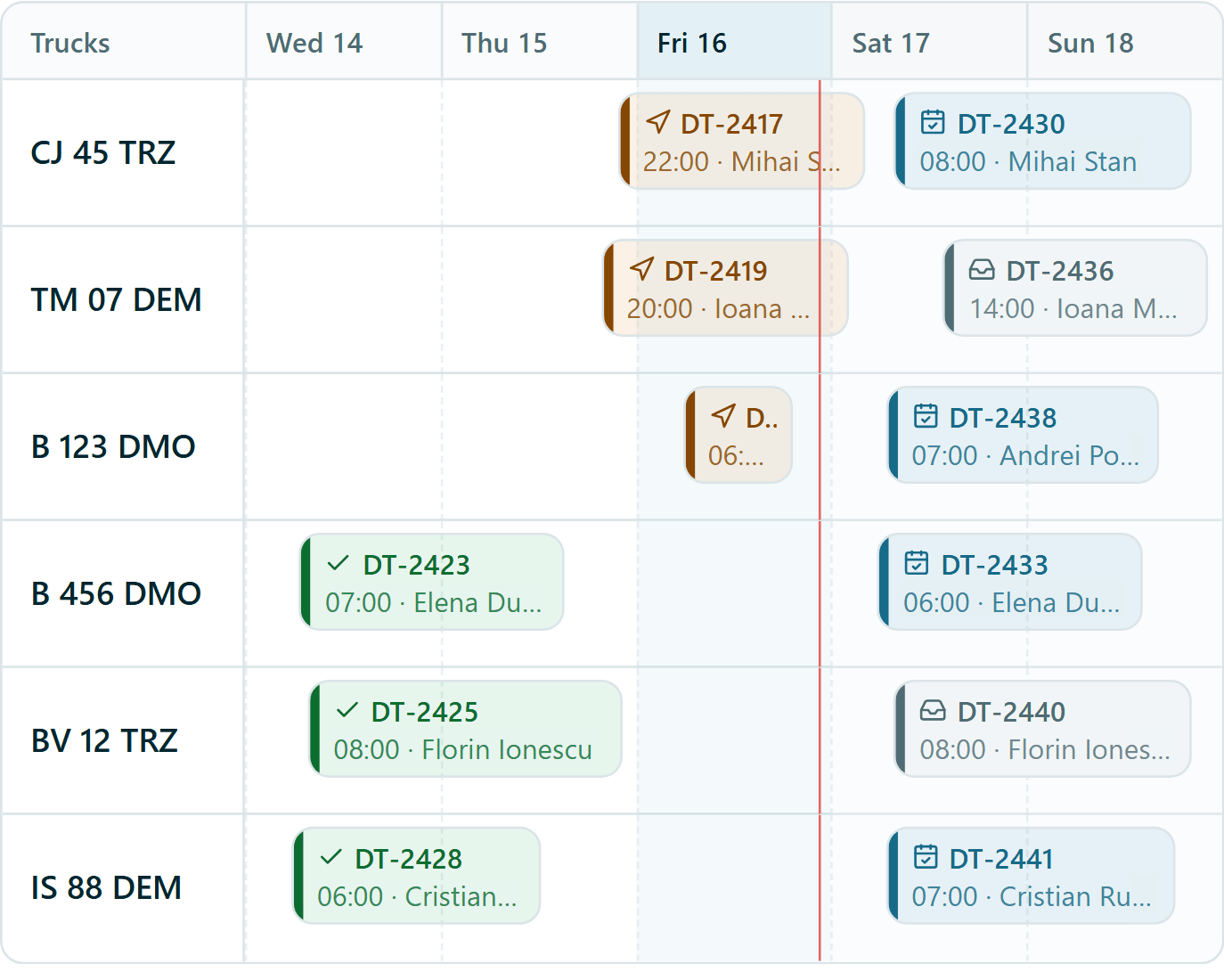Select truck TM 07 DEM
This screenshot has height=980, width=1224.
(117, 299)
